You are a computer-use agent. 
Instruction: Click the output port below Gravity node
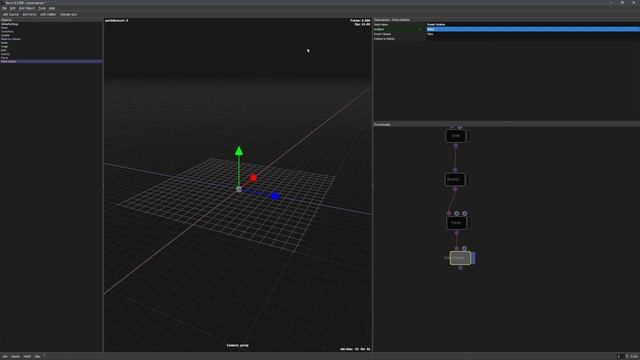[x=455, y=189]
